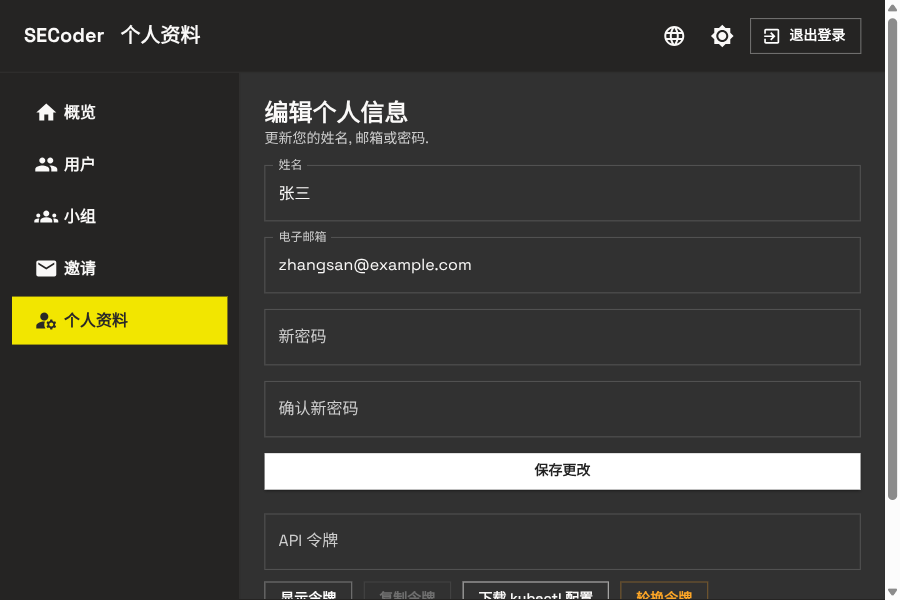Open 用户 in the sidebar
This screenshot has height=600, width=900.
click(119, 165)
